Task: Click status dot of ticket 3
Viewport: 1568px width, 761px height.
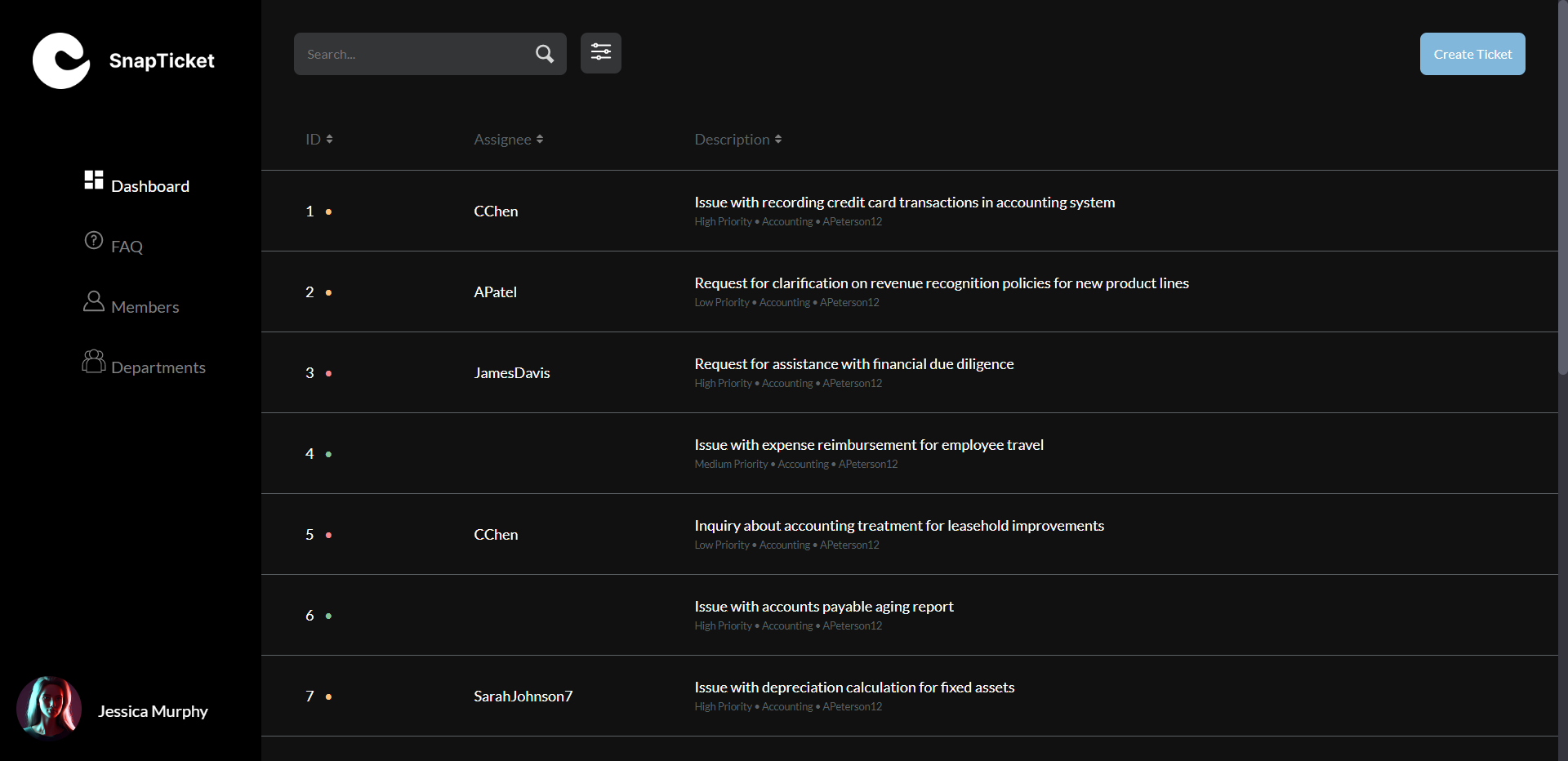Action: (328, 373)
